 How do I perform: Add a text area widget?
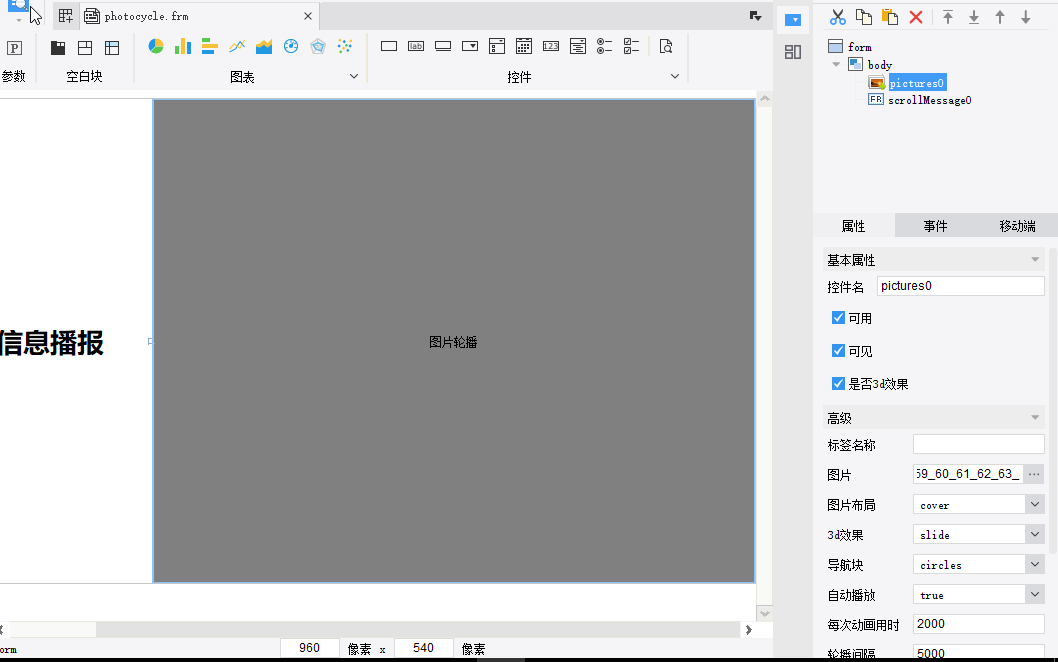[x=578, y=46]
